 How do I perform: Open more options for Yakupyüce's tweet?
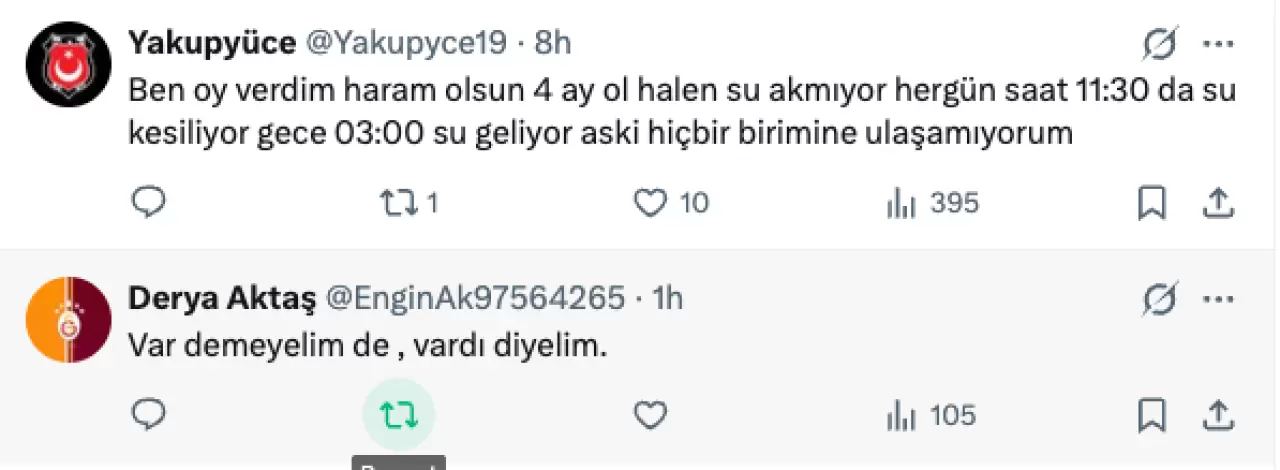coord(1218,44)
